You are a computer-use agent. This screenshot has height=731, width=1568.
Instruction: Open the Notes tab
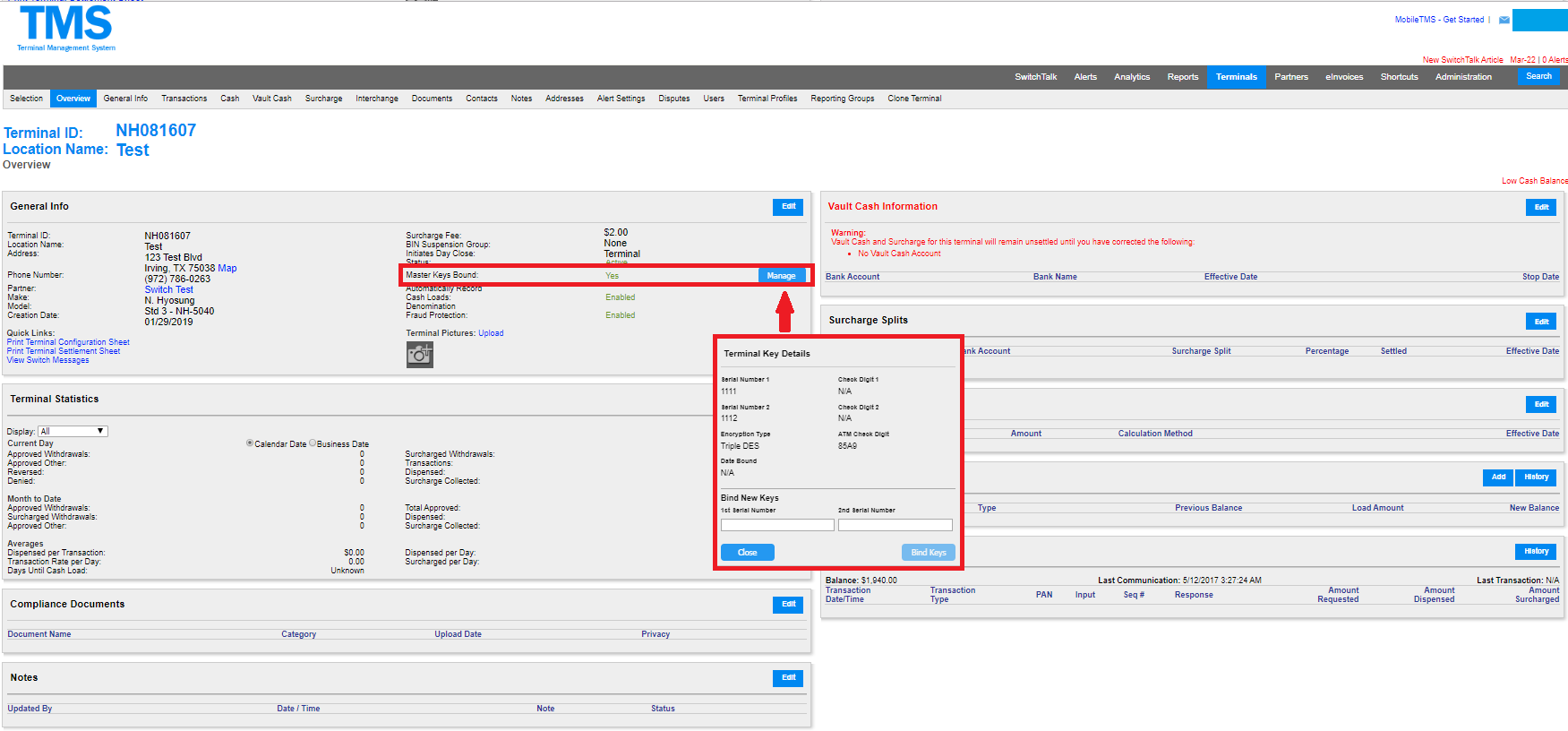coord(521,99)
